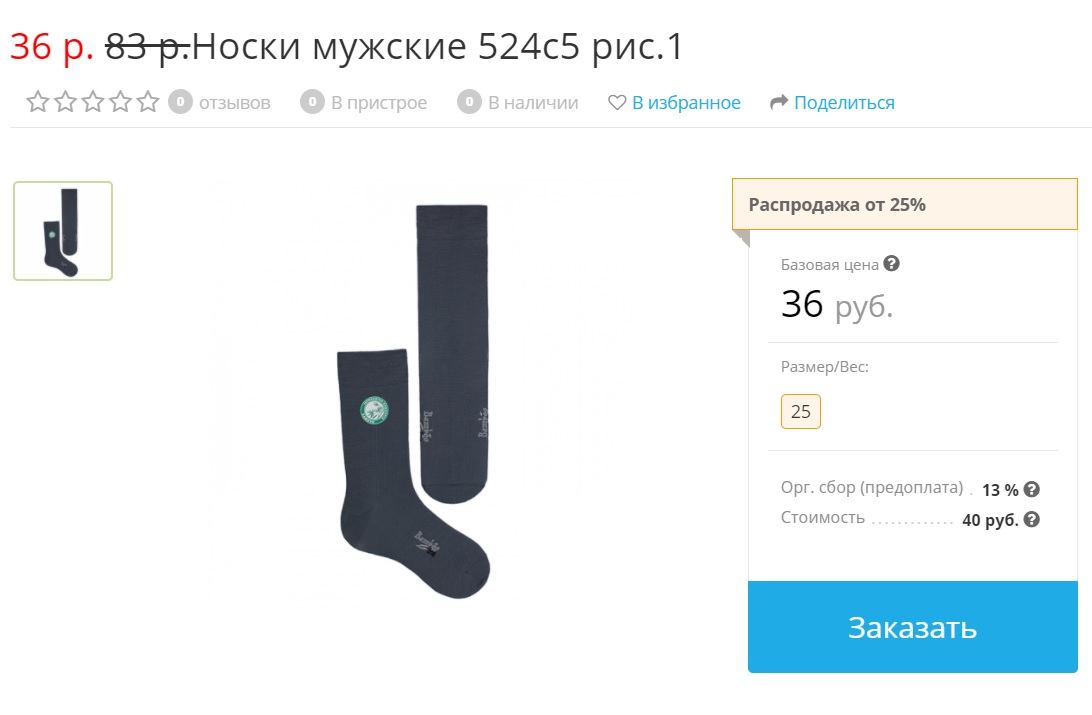
Task: Click the Поделиться share link
Action: pos(844,102)
